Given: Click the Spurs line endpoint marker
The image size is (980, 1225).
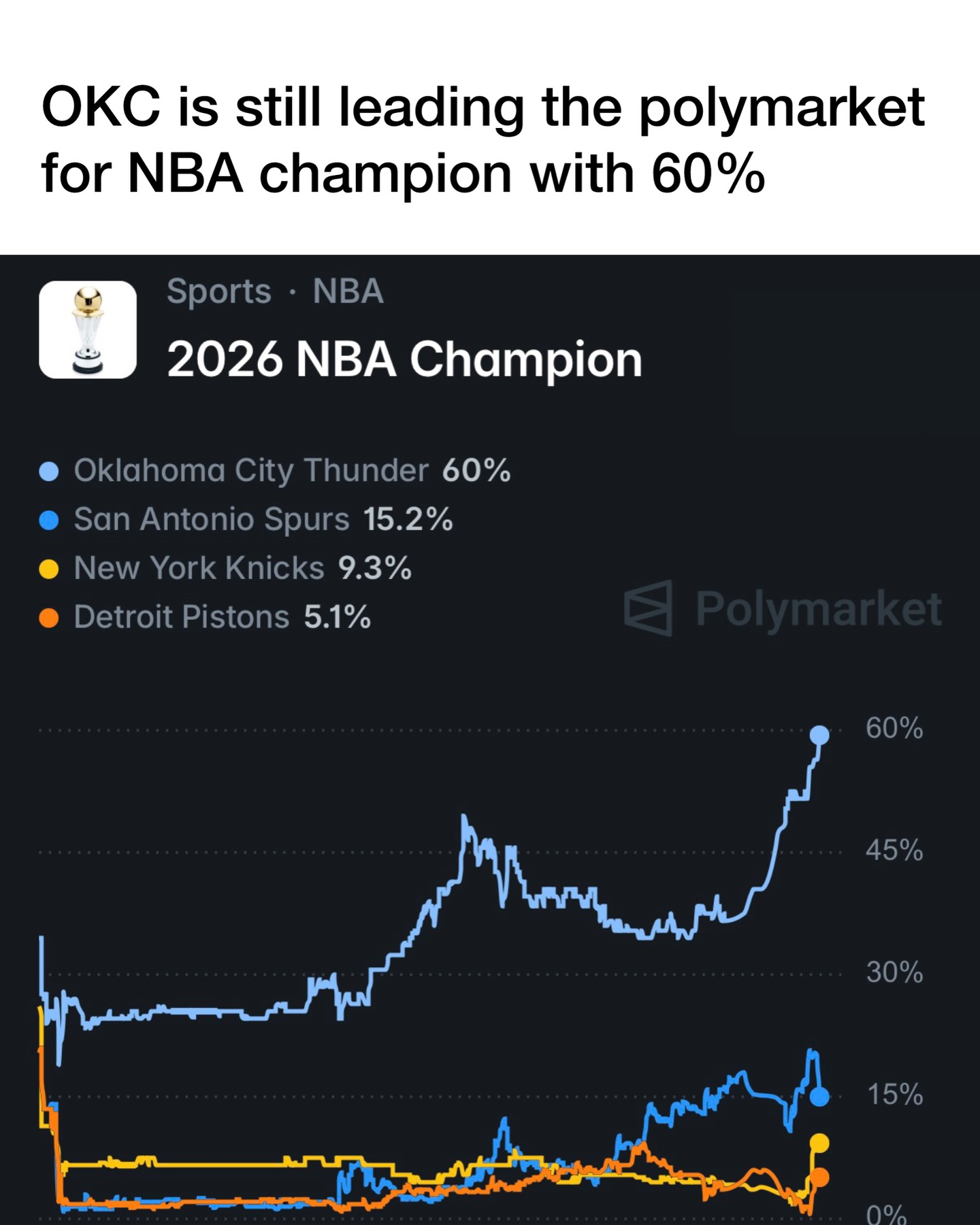Looking at the screenshot, I should pos(820,1096).
